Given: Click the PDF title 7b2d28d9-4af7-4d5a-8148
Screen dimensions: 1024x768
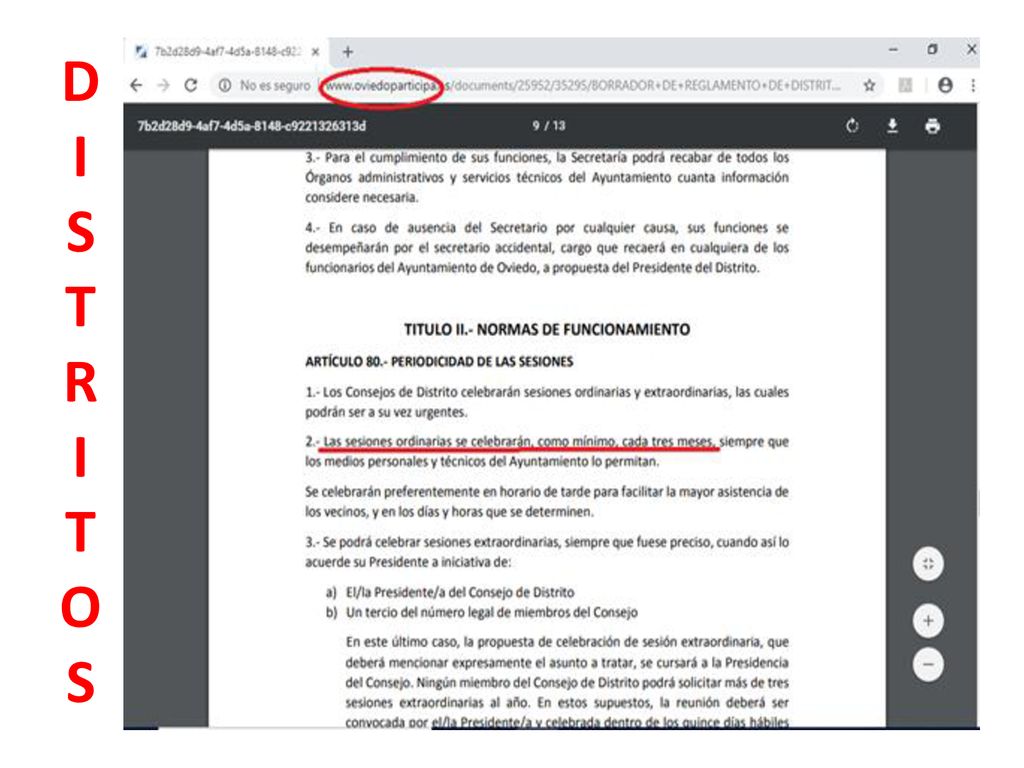Looking at the screenshot, I should point(251,126).
